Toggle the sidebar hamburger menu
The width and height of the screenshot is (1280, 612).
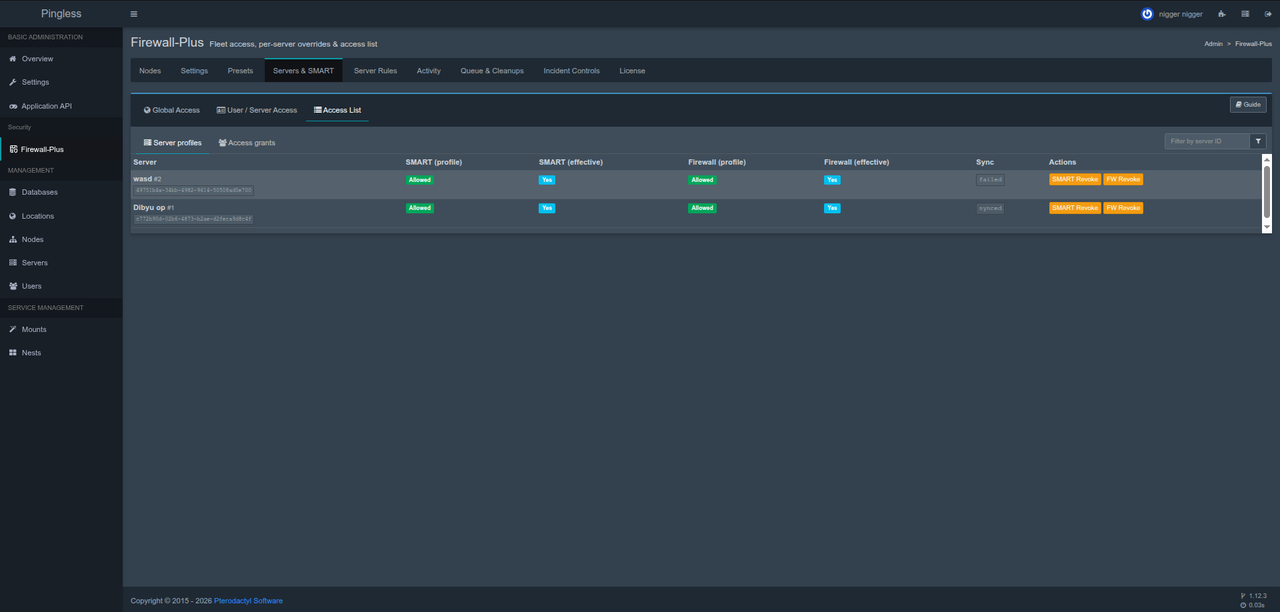[x=134, y=14]
